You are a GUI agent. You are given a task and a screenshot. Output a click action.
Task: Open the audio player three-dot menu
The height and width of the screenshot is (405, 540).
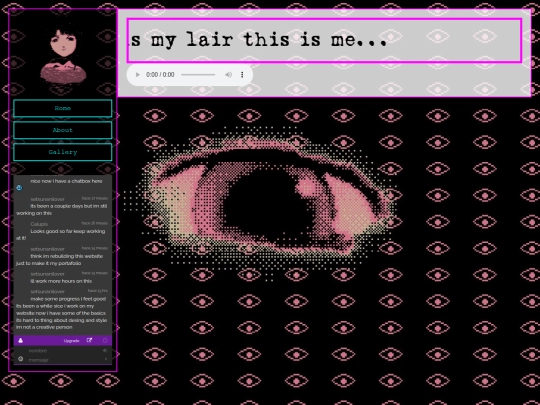click(242, 75)
